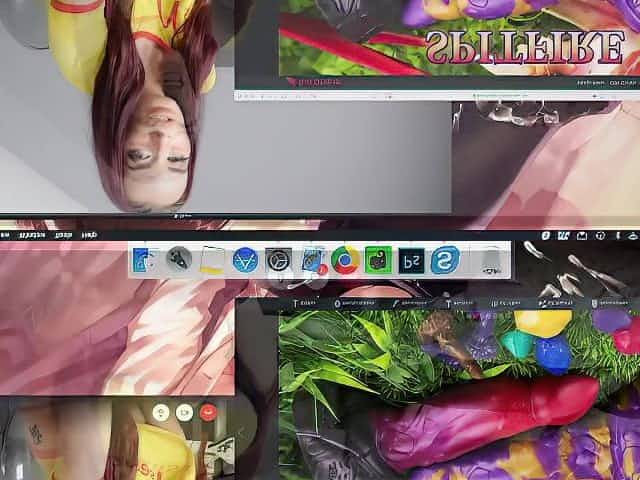Launch Photoshop from the dock
This screenshot has height=480, width=640.
coord(411,261)
